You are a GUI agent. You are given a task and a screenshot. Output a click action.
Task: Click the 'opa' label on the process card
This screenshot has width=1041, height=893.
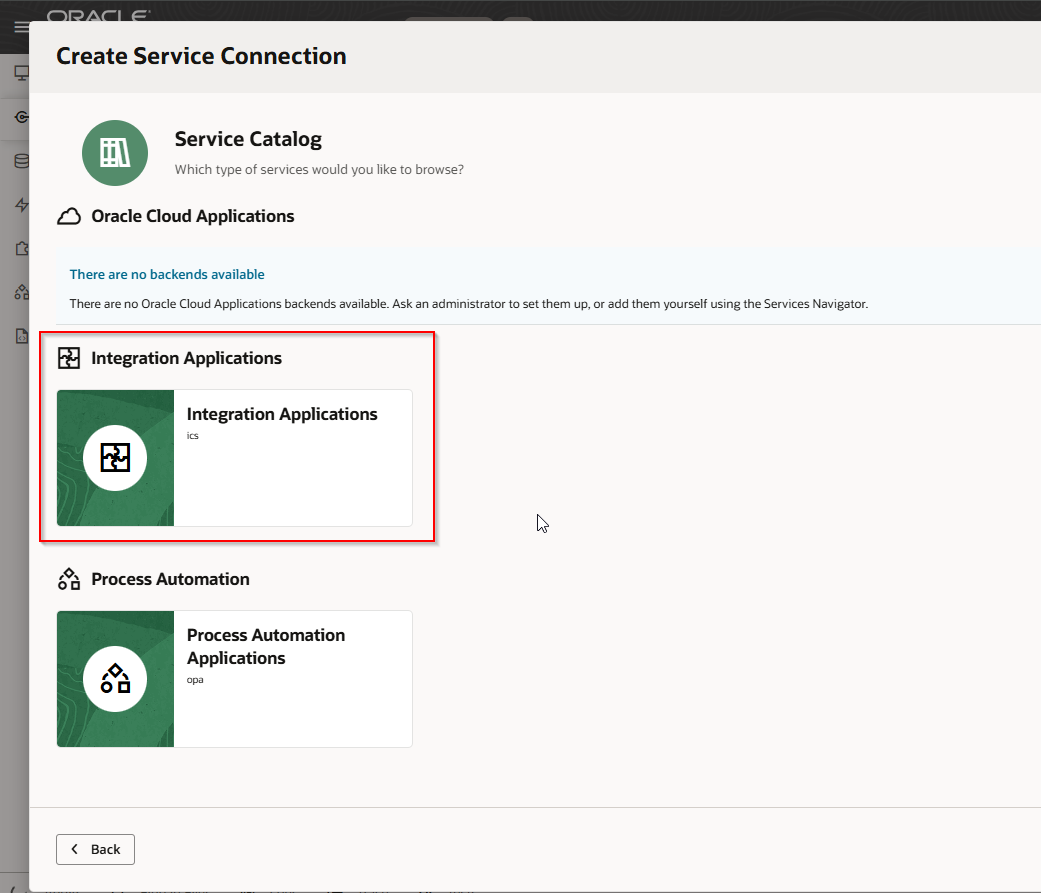click(195, 680)
